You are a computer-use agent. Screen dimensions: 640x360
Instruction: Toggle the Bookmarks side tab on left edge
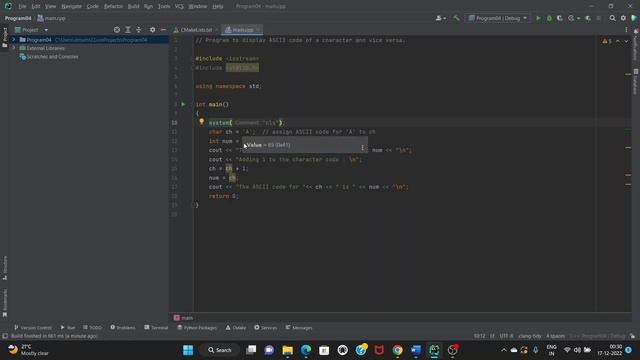click(x=5, y=303)
